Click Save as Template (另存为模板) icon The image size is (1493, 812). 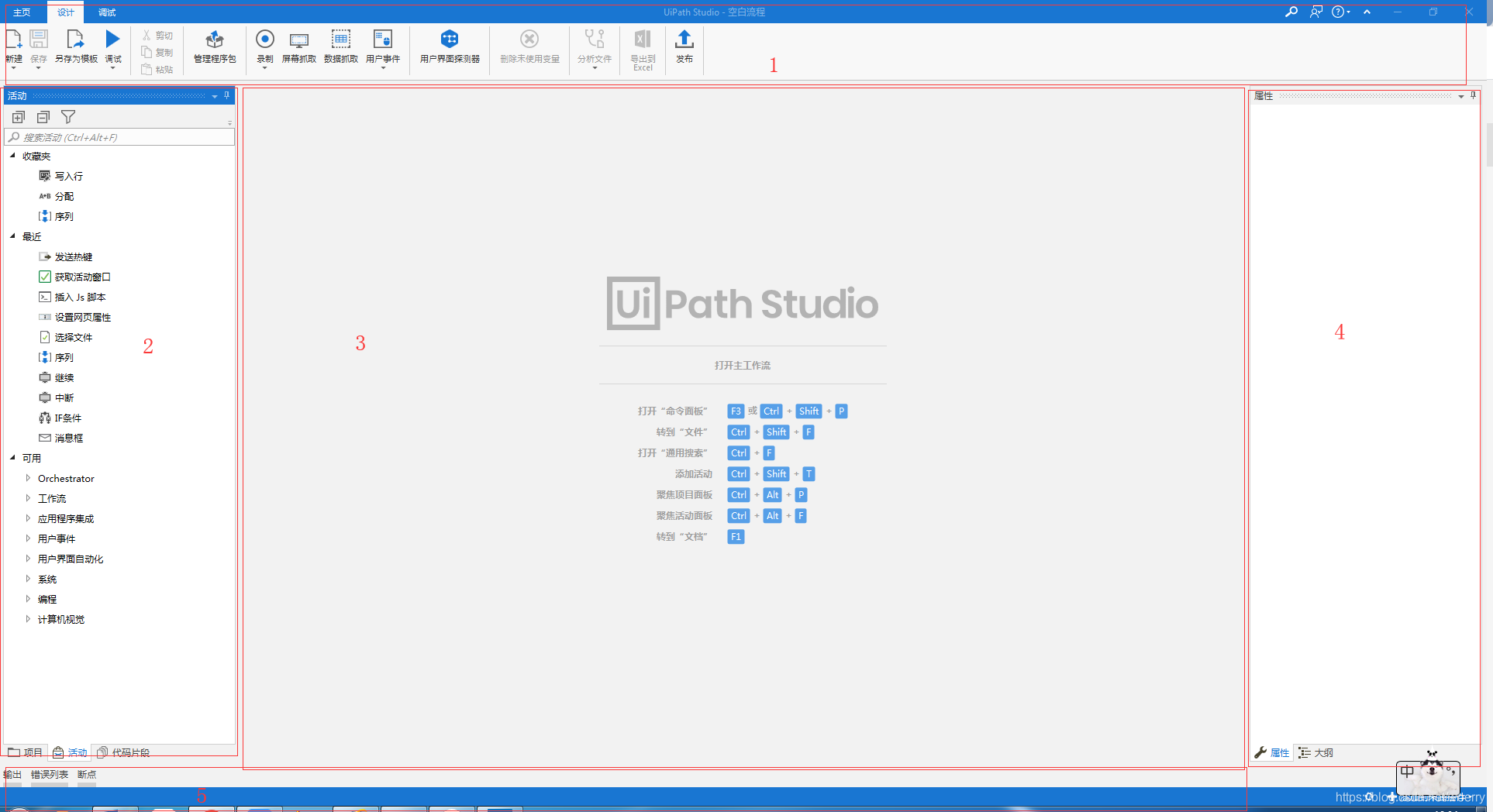(75, 39)
